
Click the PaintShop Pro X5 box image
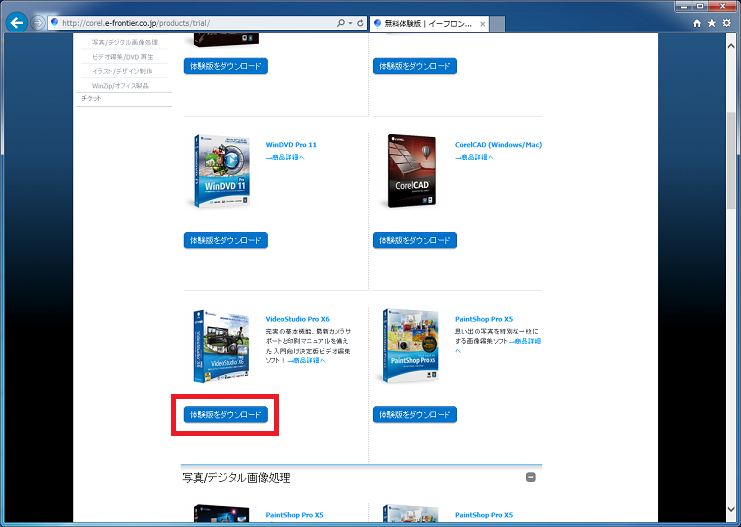click(410, 346)
